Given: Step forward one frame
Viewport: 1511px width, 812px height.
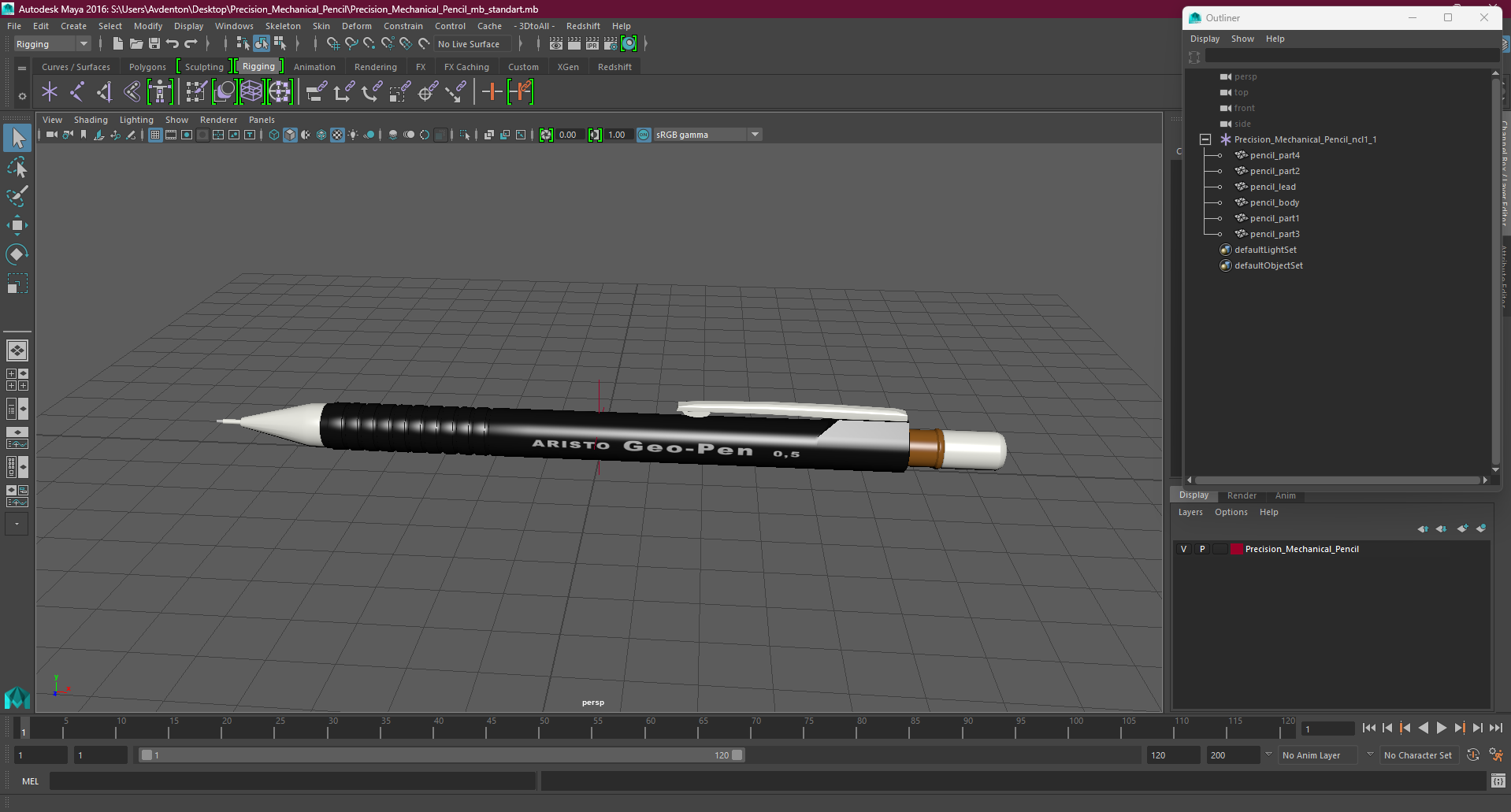Looking at the screenshot, I should click(x=1478, y=729).
